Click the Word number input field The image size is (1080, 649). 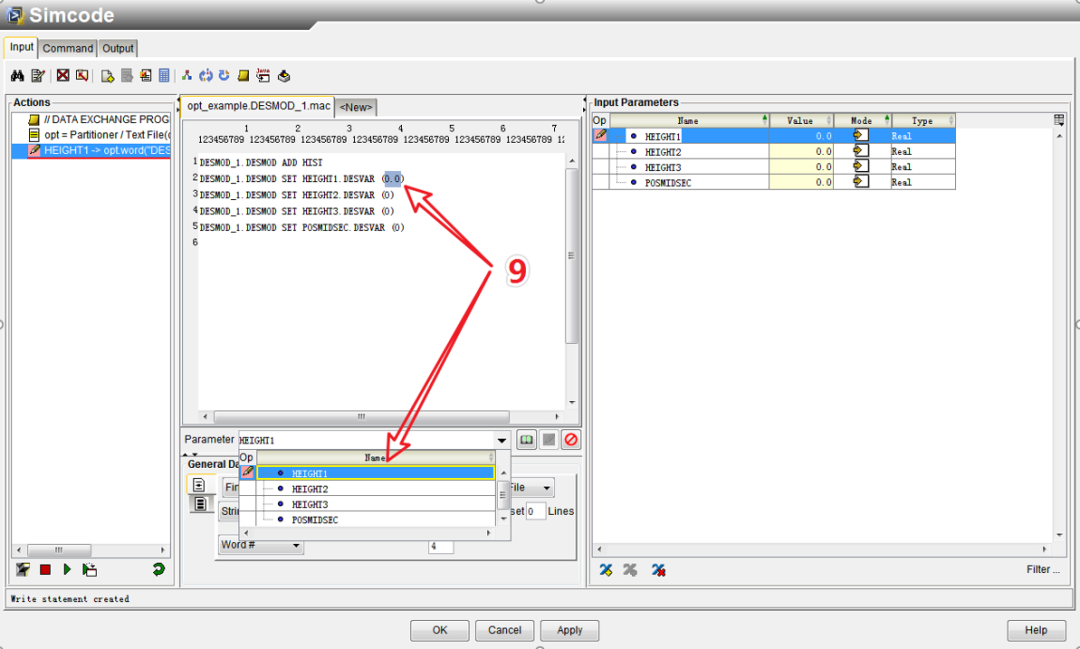440,546
